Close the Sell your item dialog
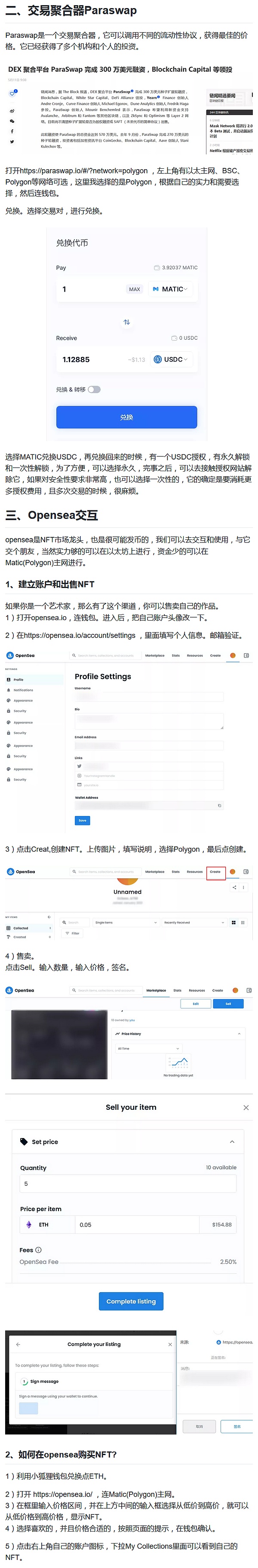The image size is (258, 1568). [246, 1107]
